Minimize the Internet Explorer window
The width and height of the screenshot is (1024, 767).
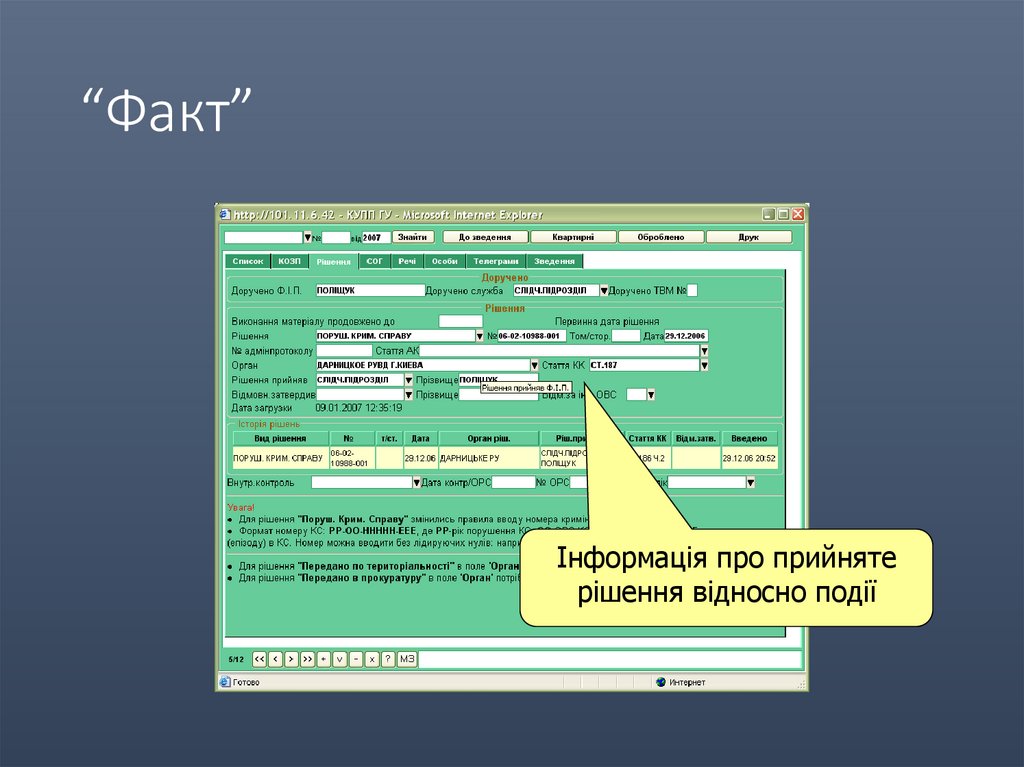click(x=769, y=214)
